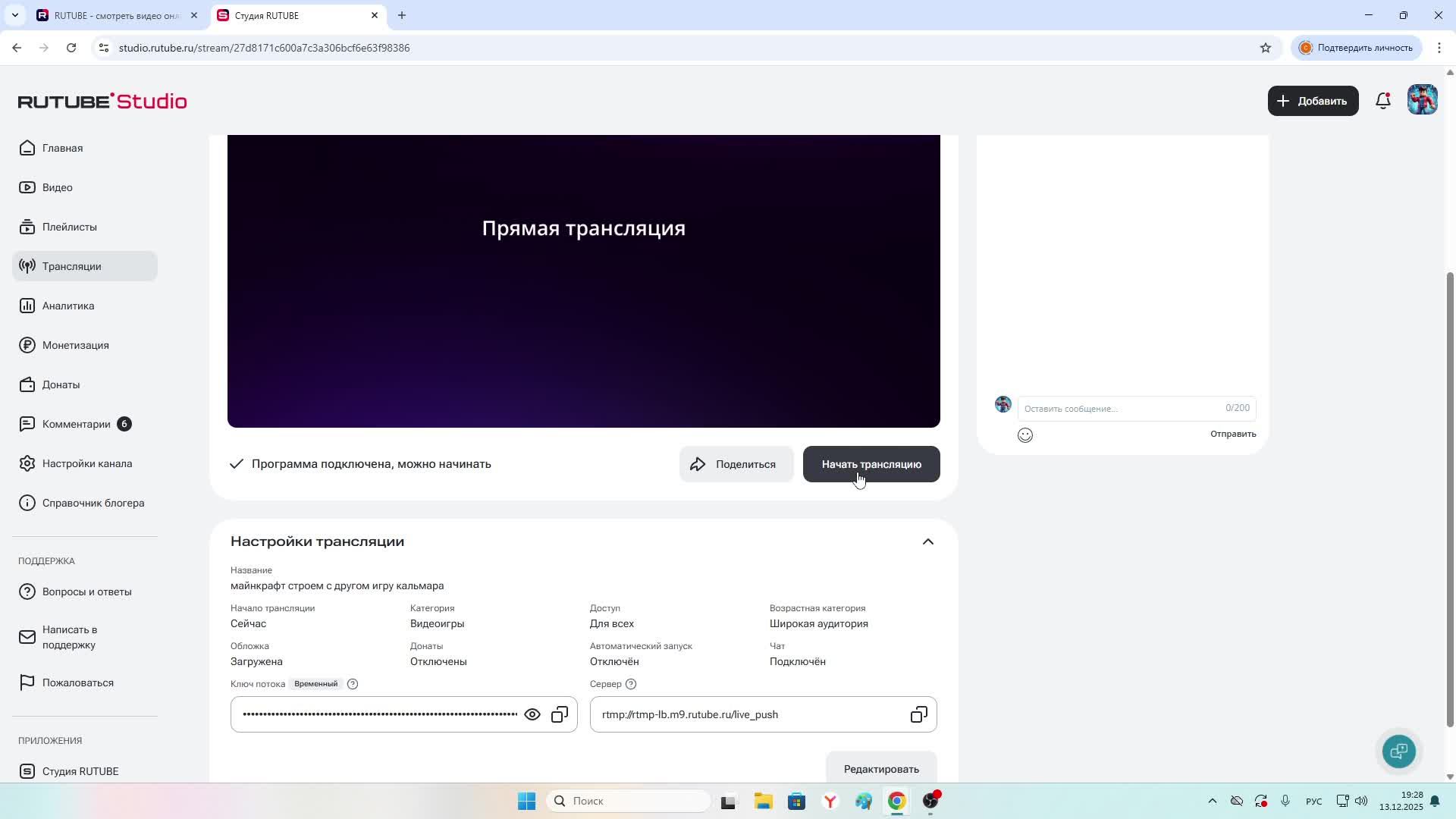Show server help tooltip
This screenshot has width=1456, height=819.
tap(631, 684)
